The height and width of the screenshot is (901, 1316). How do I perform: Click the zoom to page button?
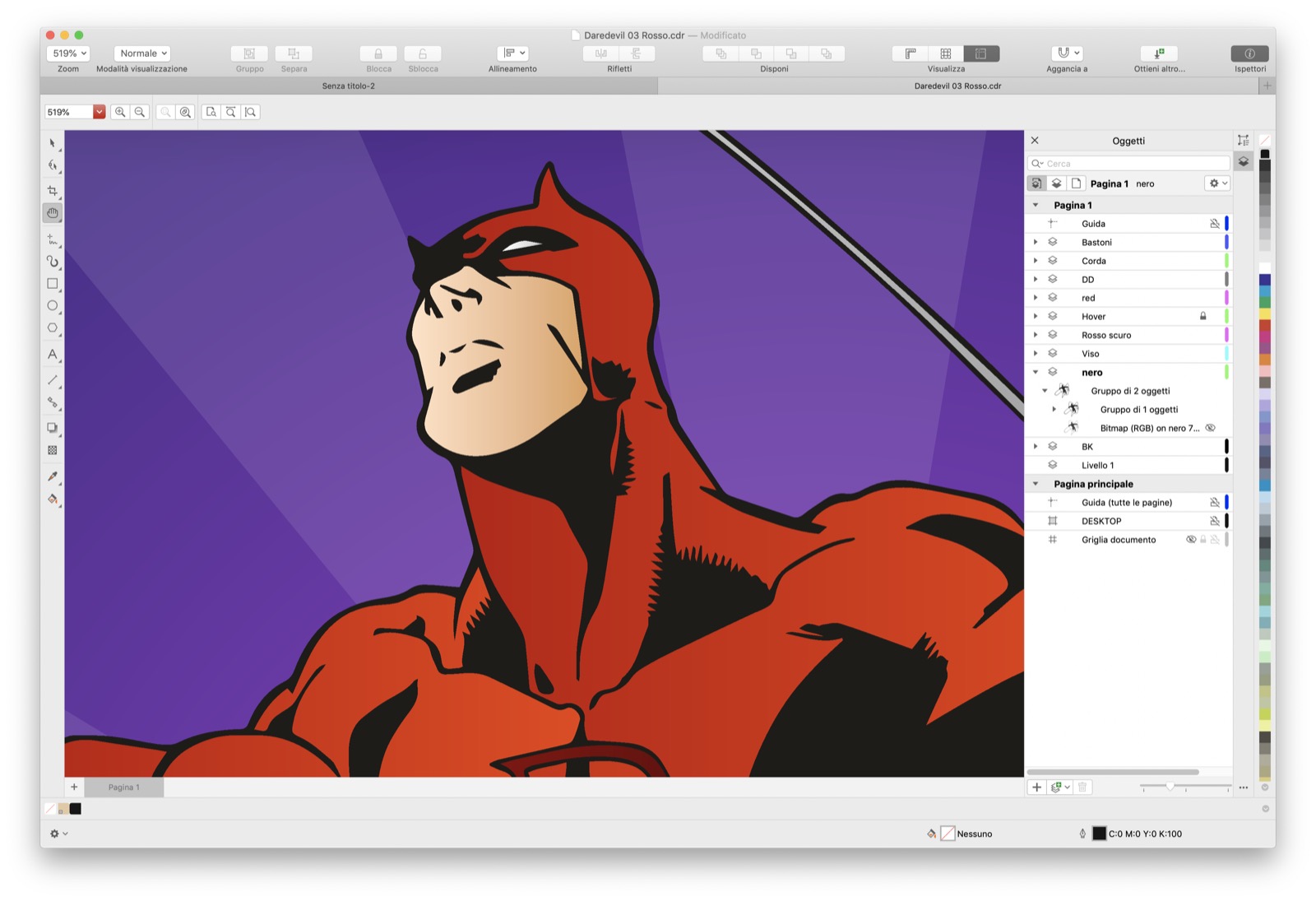point(211,112)
